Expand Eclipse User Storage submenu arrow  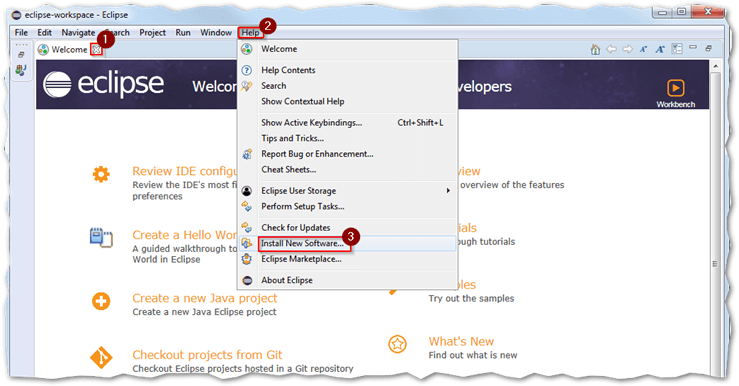[448, 191]
